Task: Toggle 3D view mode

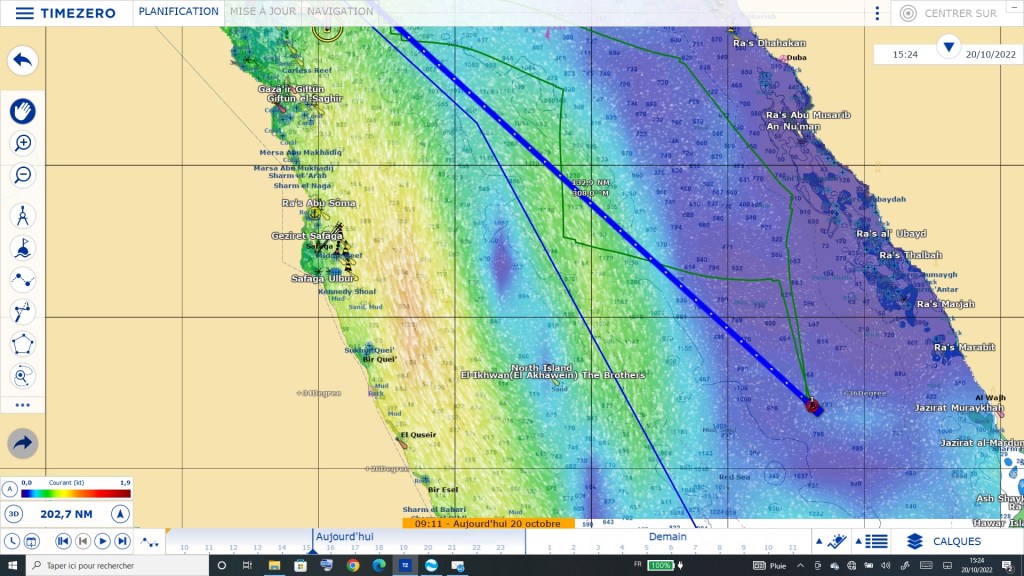Action: (13, 514)
